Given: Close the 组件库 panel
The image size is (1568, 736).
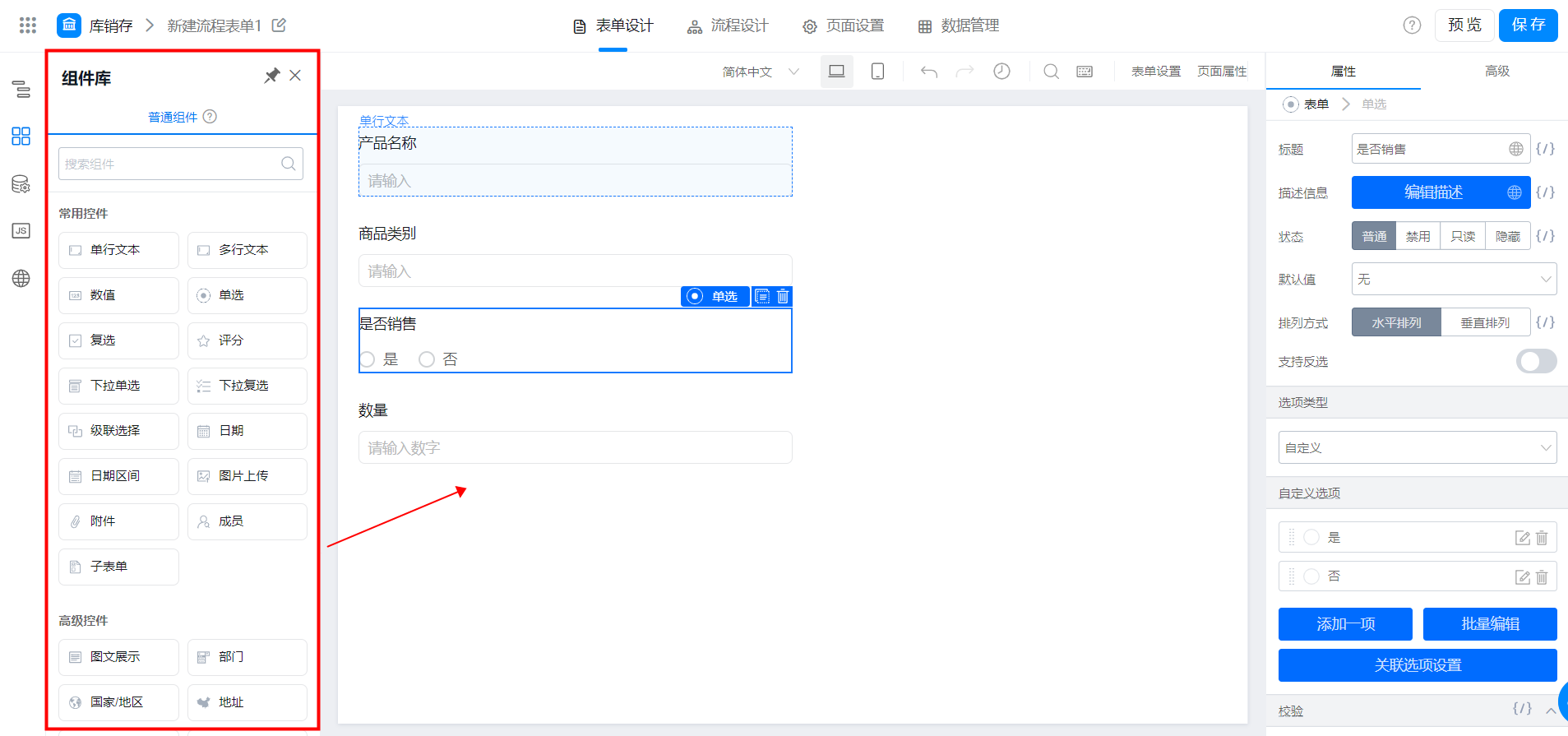Looking at the screenshot, I should pyautogui.click(x=295, y=76).
